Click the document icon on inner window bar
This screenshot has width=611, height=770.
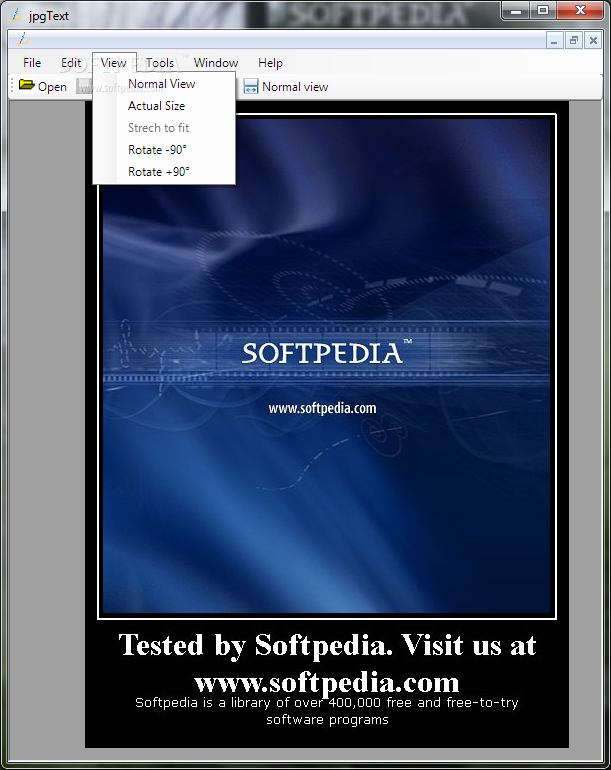point(23,39)
